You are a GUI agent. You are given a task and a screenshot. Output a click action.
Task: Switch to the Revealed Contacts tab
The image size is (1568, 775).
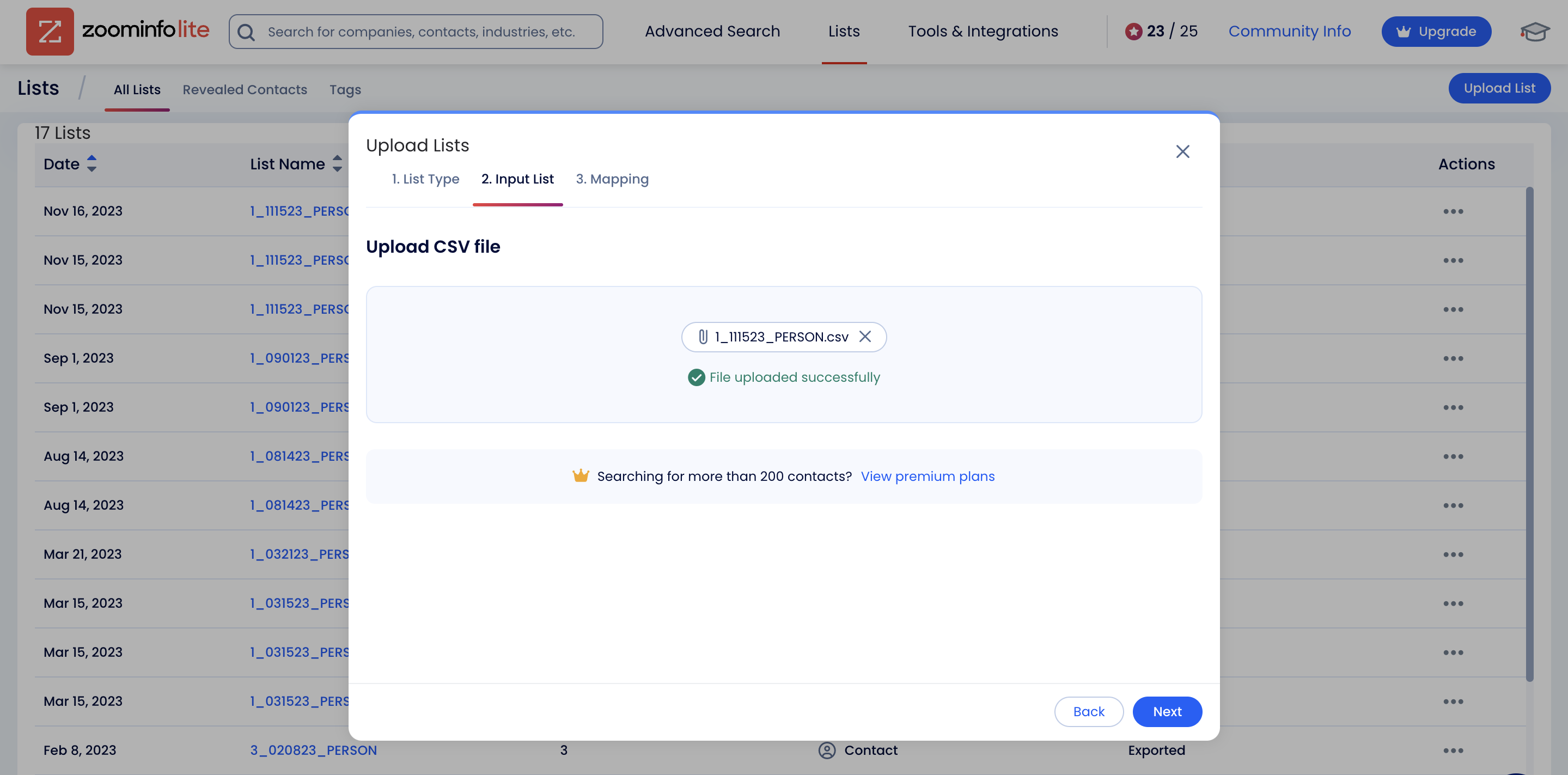[x=245, y=89]
